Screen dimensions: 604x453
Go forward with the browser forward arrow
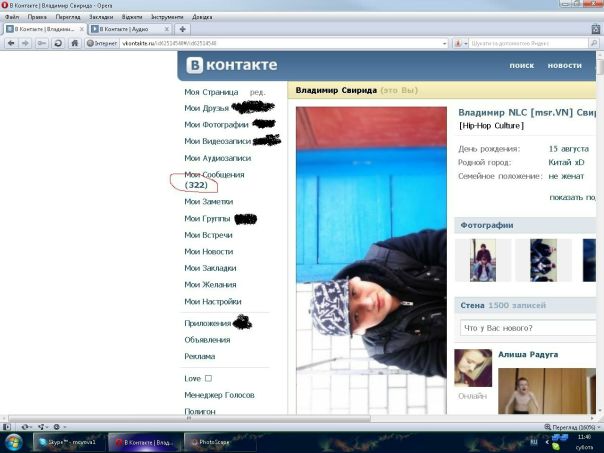[26, 43]
